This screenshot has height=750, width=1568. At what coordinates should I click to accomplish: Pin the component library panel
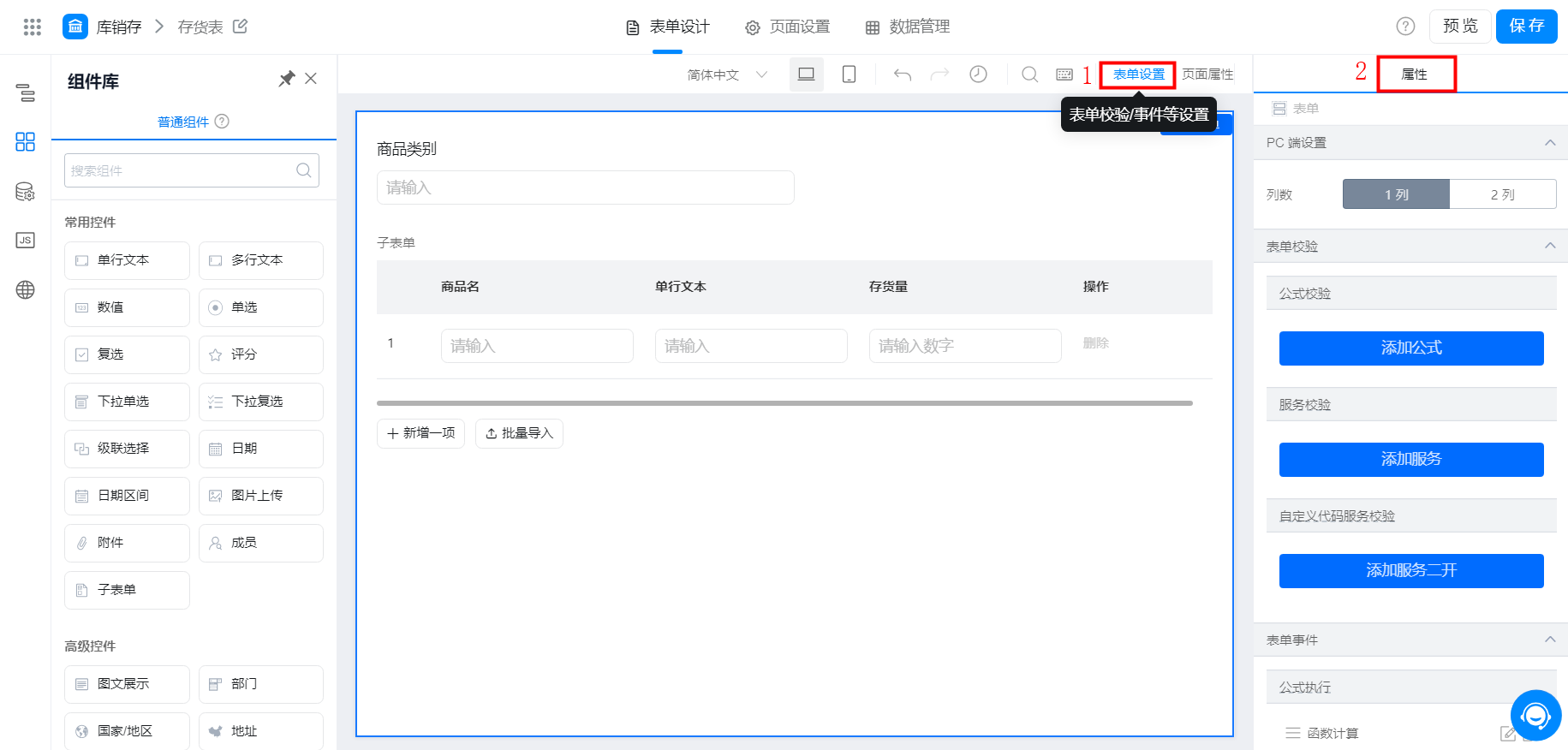pyautogui.click(x=287, y=79)
